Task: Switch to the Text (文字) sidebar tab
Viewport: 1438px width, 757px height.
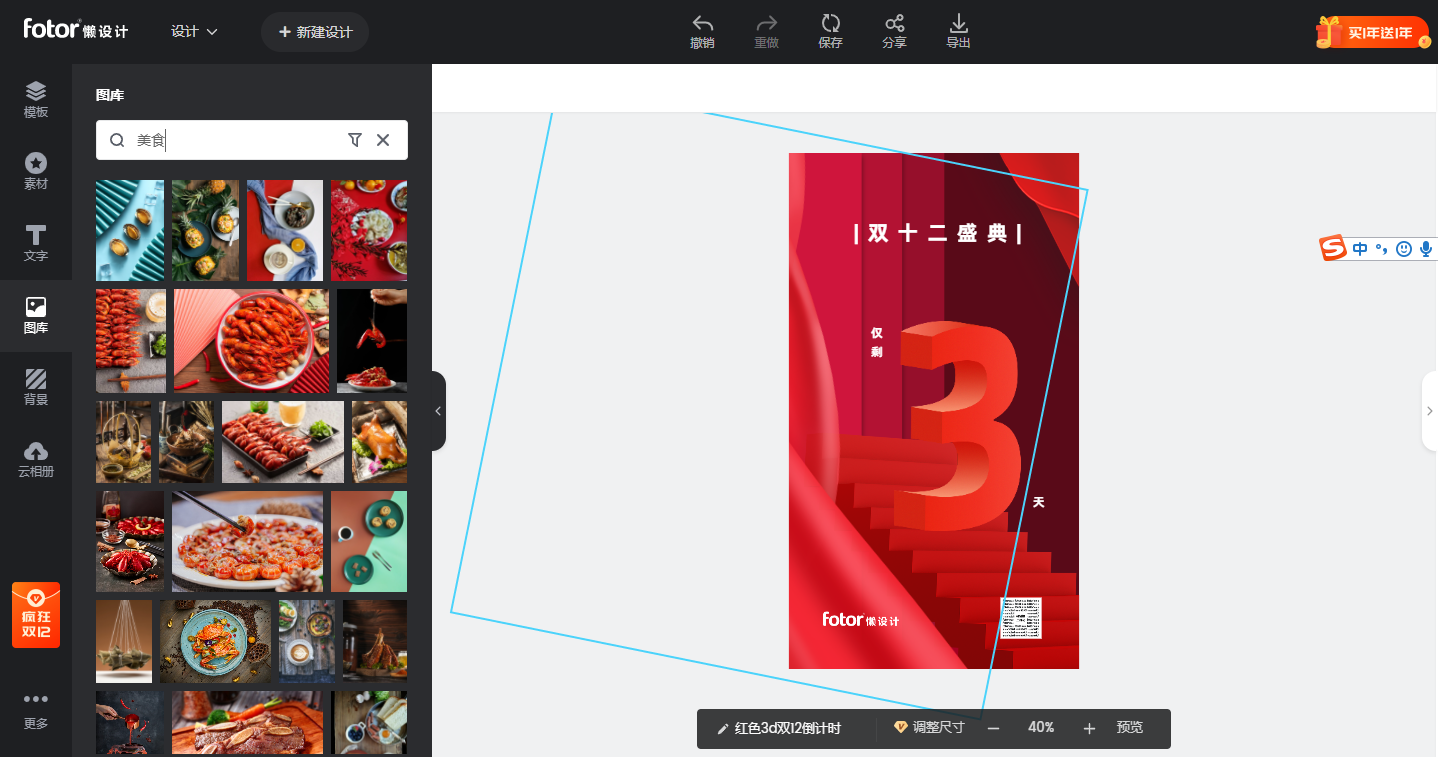Action: point(36,244)
